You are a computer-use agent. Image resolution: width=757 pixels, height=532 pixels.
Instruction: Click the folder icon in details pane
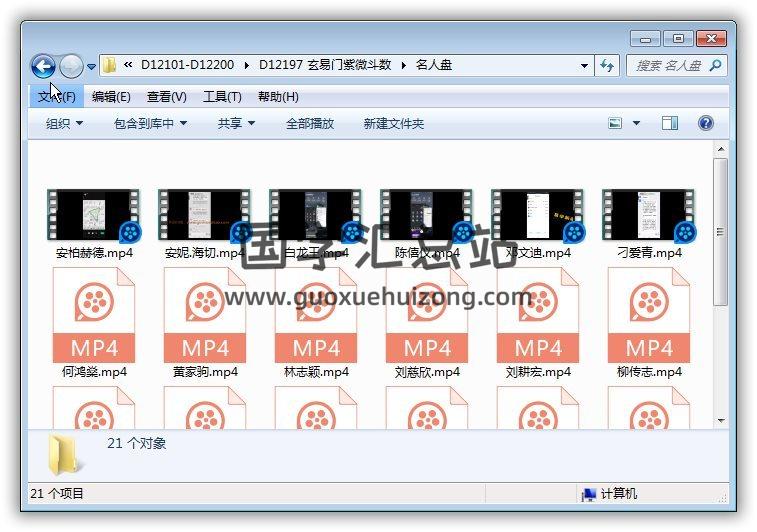coord(65,454)
